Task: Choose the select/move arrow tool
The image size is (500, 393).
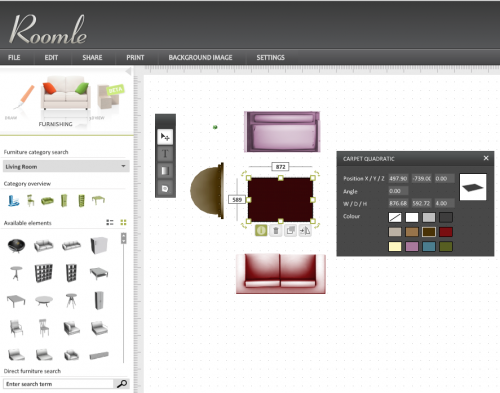Action: pyautogui.click(x=165, y=137)
